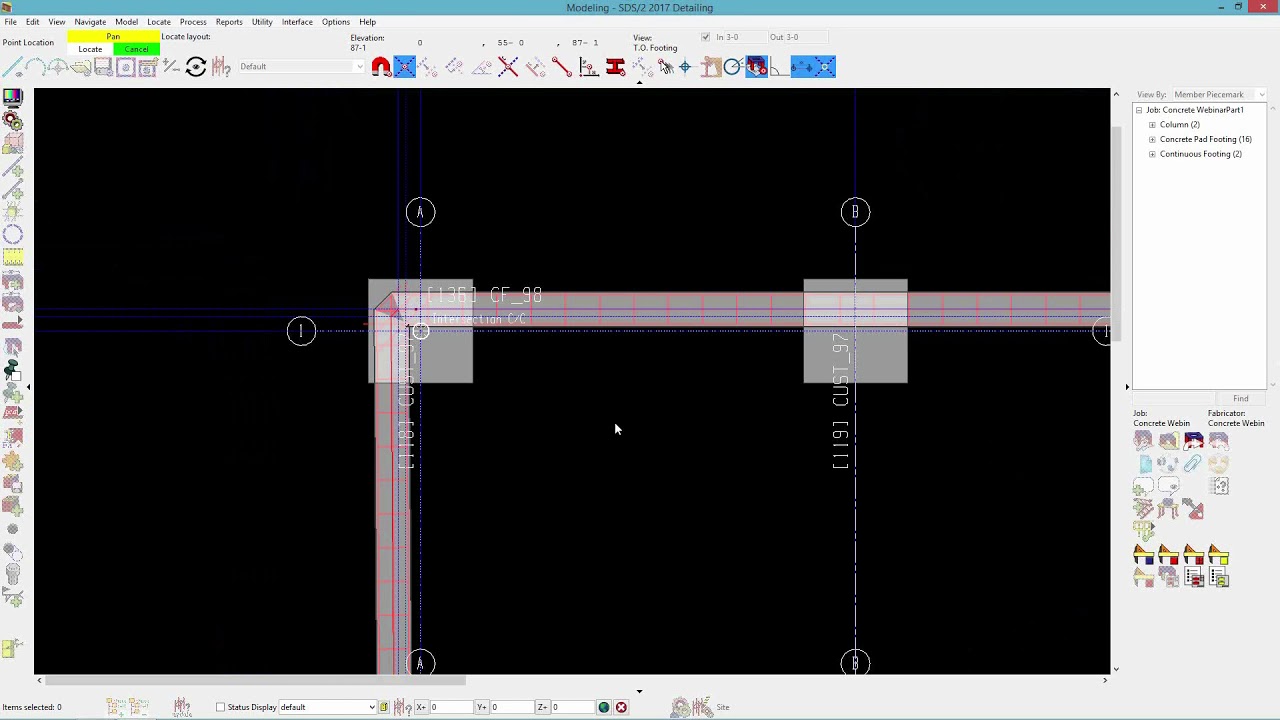Toggle the Status Display checkbox
Image resolution: width=1280 pixels, height=720 pixels.
pyautogui.click(x=221, y=707)
